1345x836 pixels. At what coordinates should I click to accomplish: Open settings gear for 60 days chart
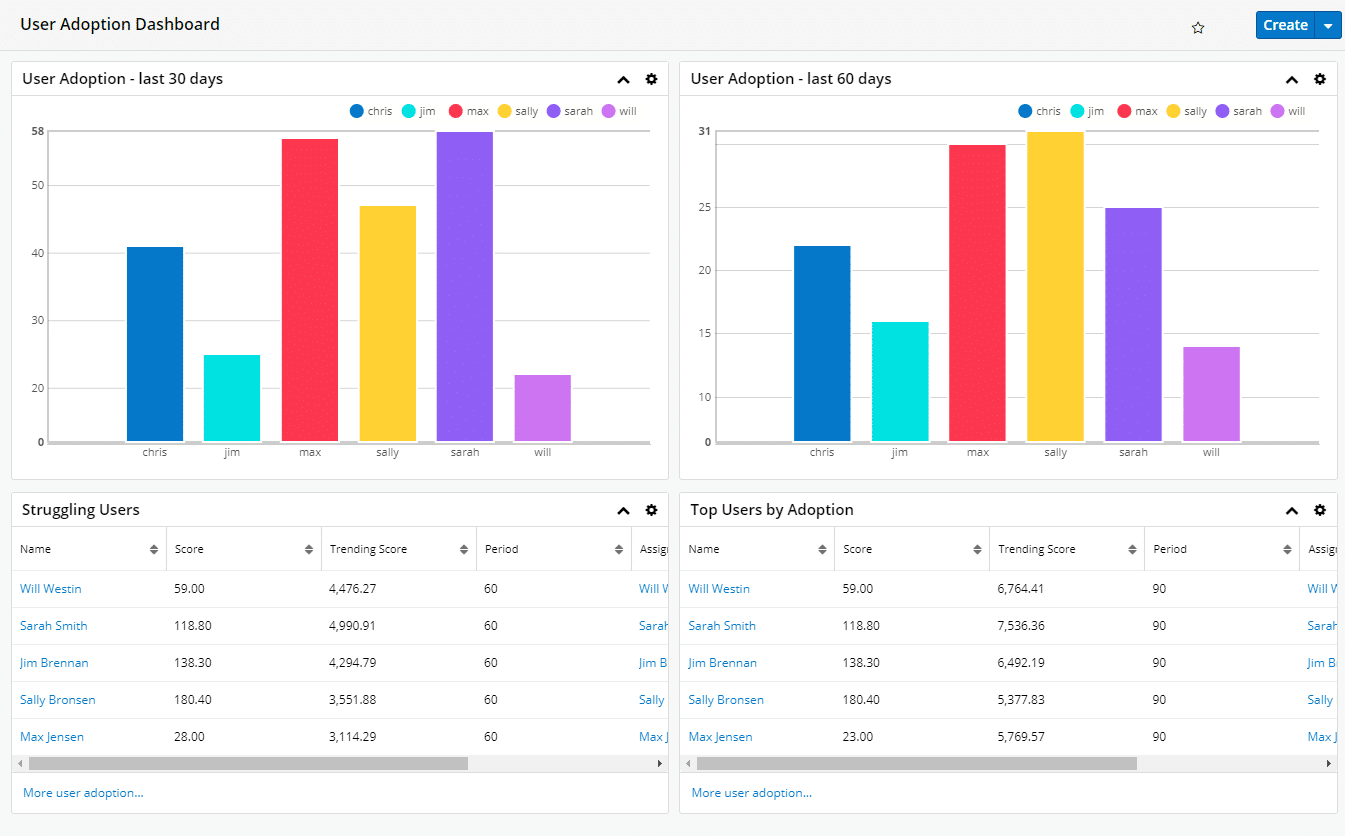1319,79
